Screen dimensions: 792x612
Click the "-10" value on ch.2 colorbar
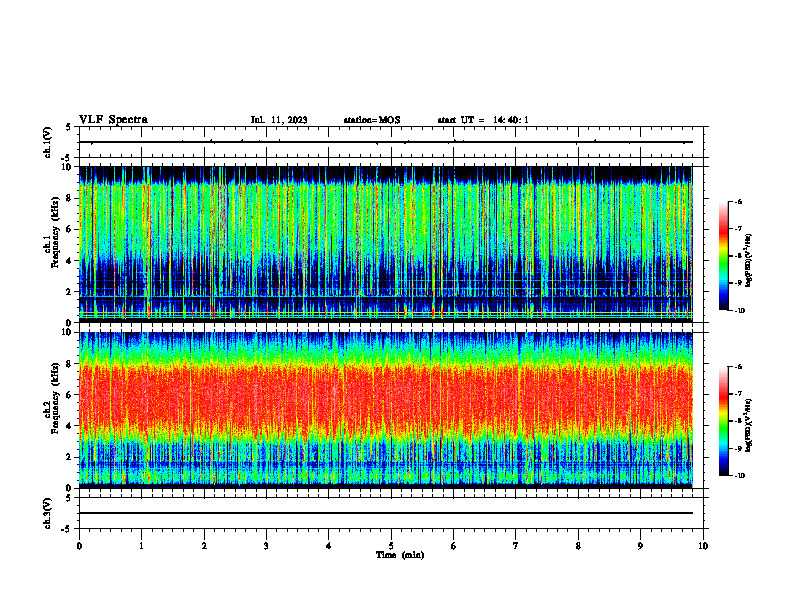tap(739, 475)
